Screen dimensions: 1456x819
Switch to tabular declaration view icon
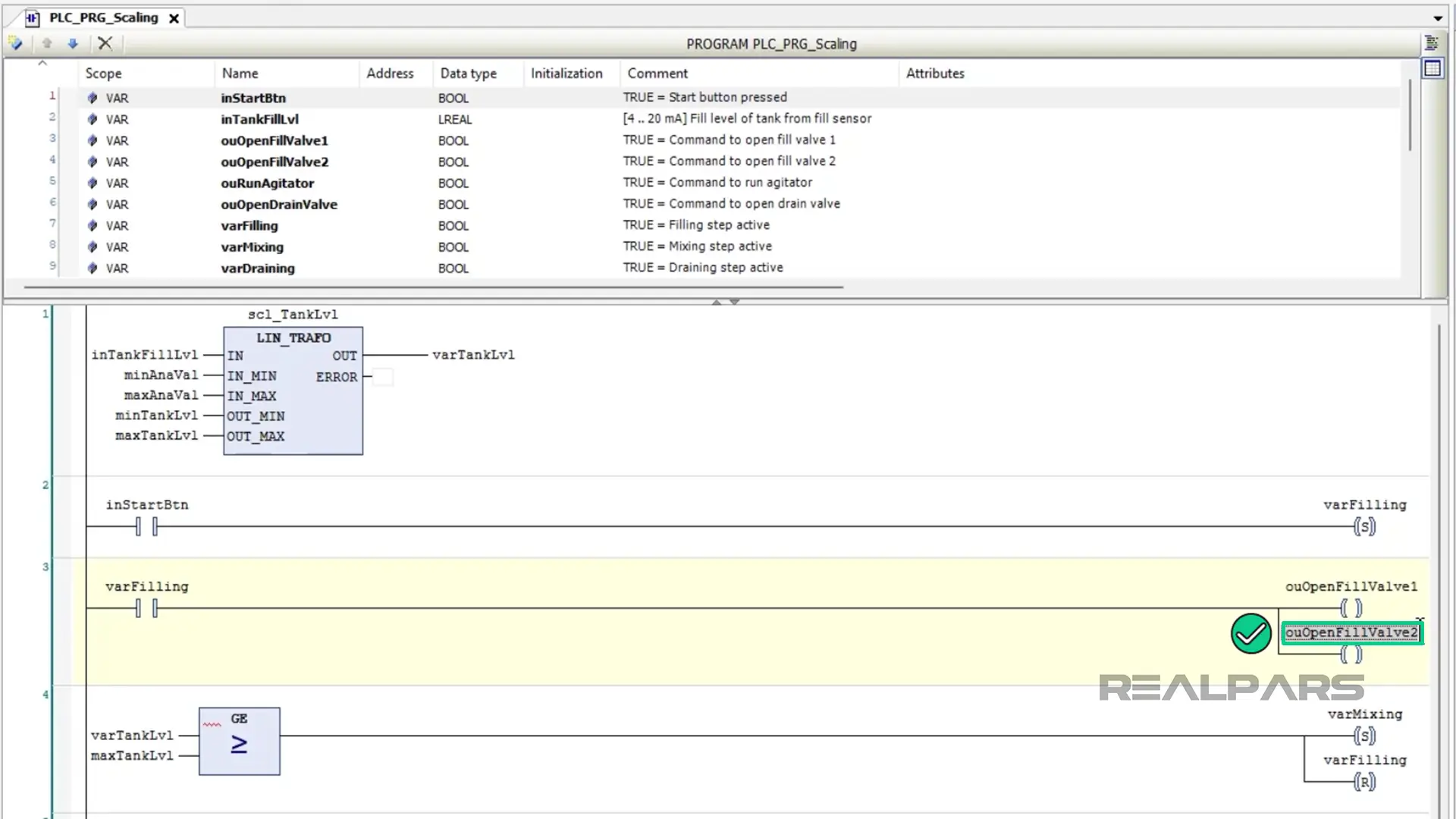pos(1432,68)
